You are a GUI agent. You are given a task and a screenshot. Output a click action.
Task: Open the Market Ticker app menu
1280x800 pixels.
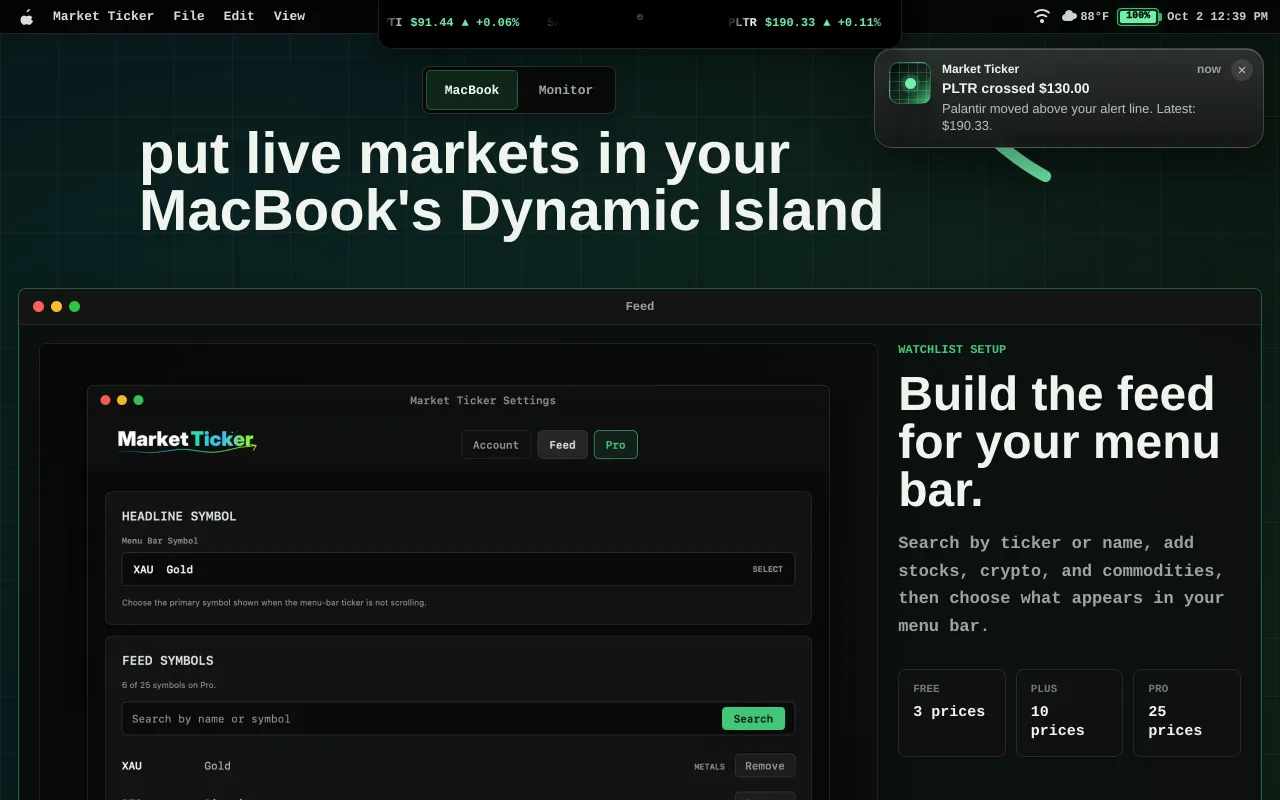click(103, 16)
